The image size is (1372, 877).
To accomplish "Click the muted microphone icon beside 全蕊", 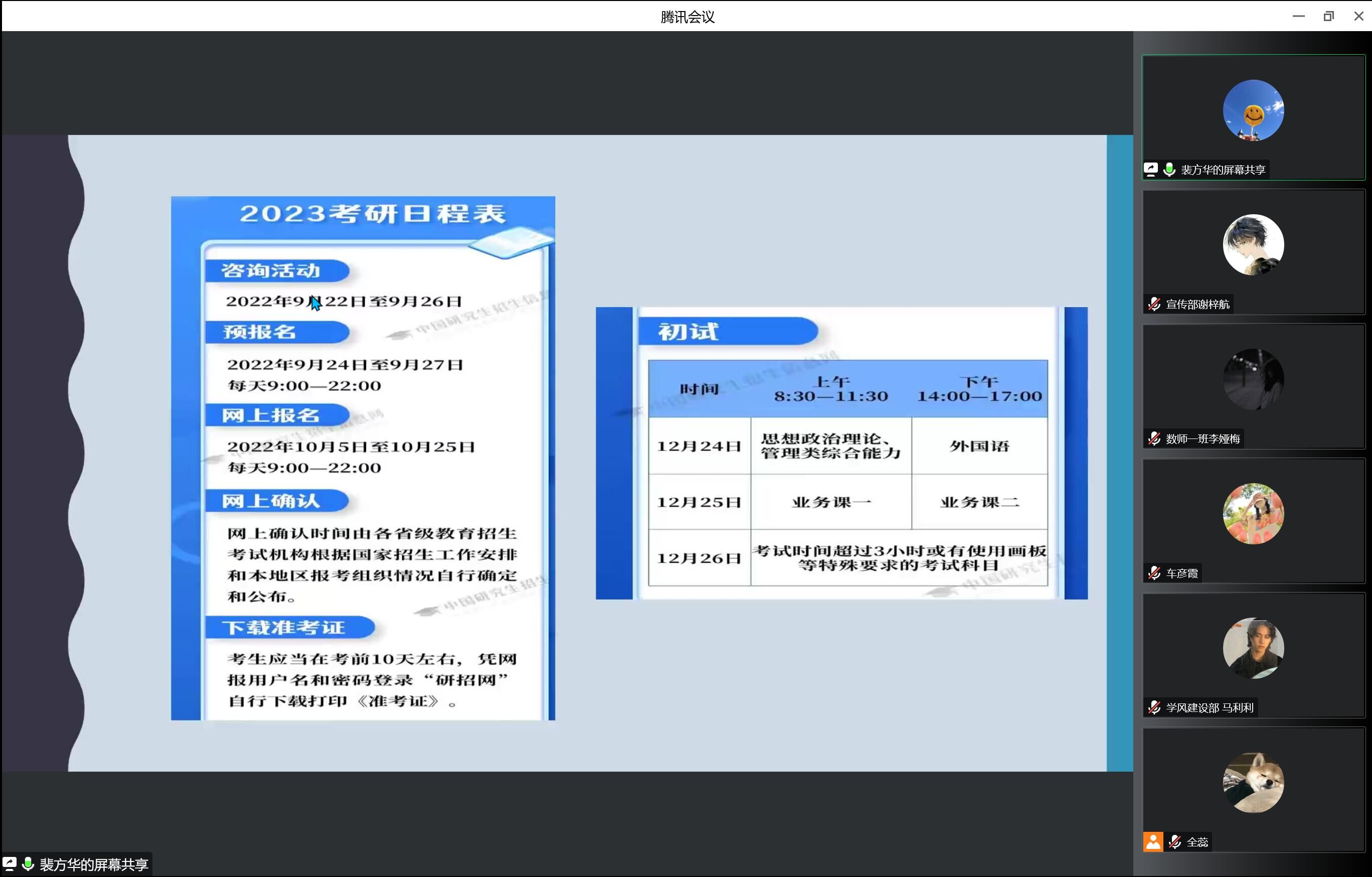I will coord(1174,842).
